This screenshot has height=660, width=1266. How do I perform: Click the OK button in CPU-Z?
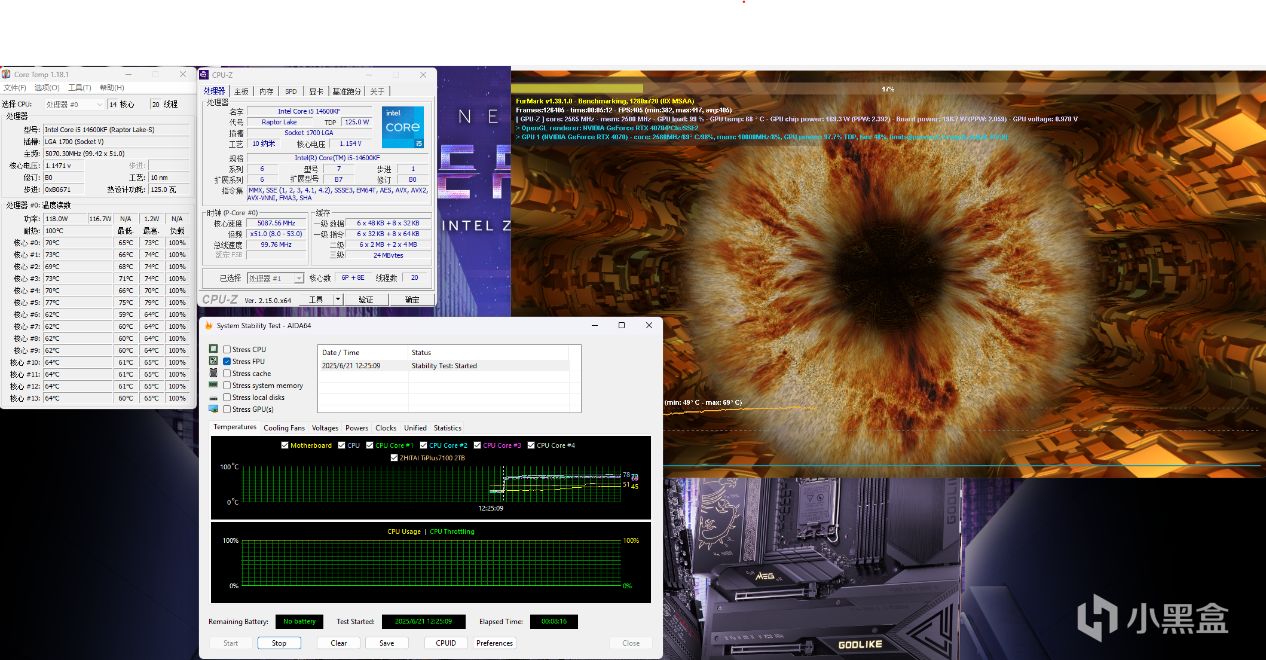point(412,299)
